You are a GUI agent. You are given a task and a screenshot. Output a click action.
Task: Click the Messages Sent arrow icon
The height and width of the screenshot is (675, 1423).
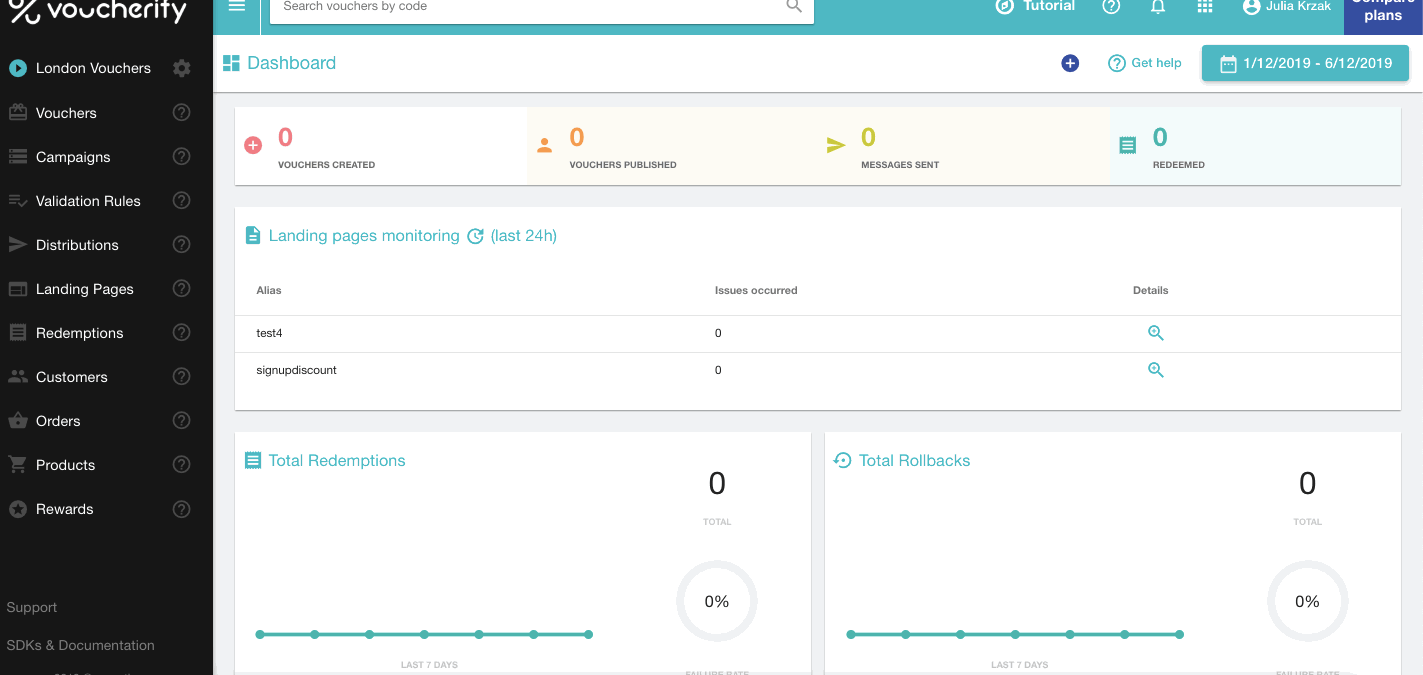pyautogui.click(x=836, y=146)
